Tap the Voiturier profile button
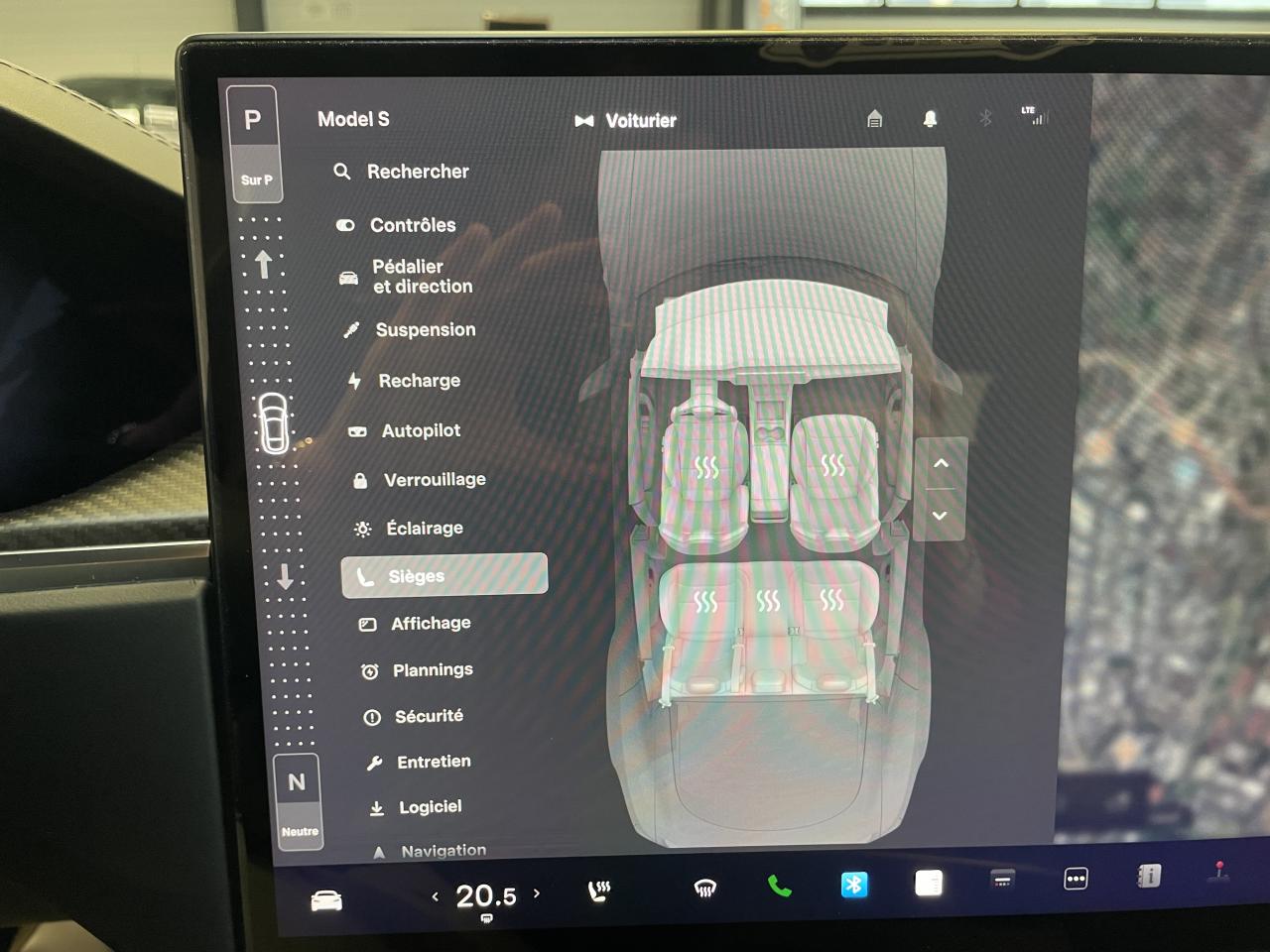 tap(626, 121)
